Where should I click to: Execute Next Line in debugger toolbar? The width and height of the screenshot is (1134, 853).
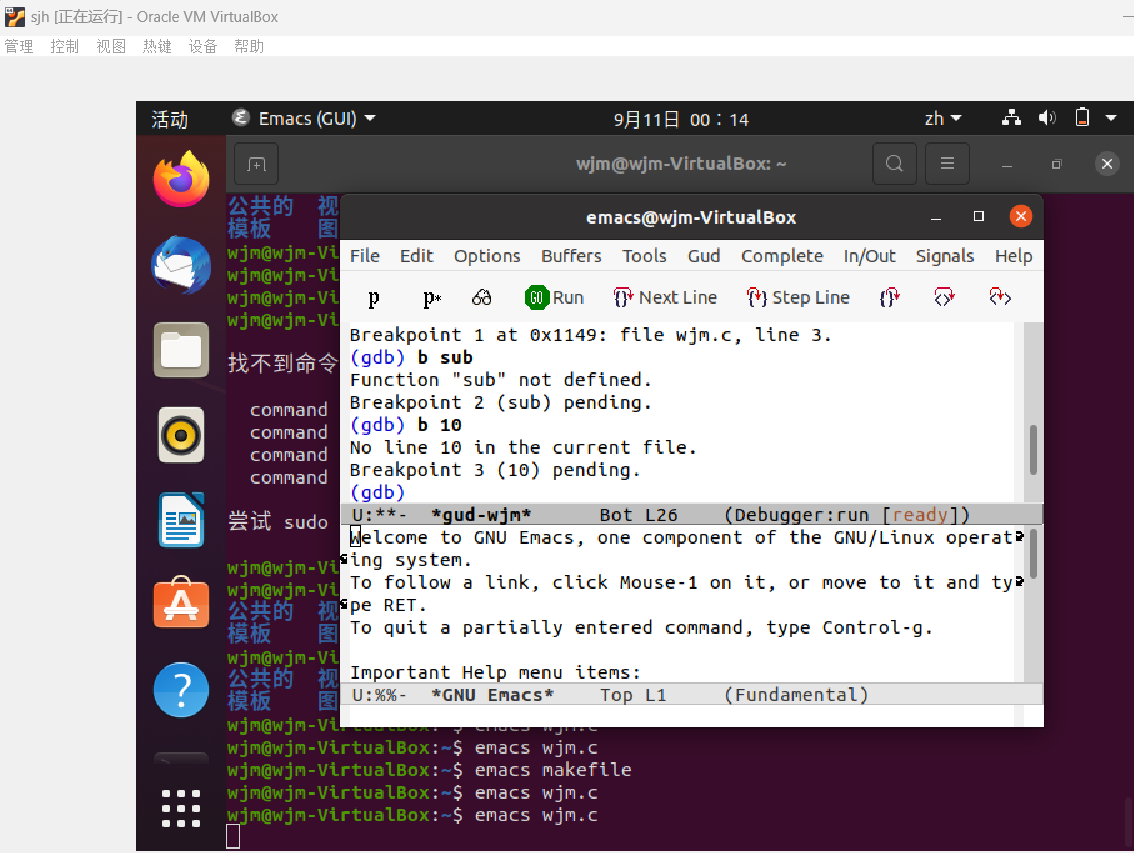coord(665,297)
